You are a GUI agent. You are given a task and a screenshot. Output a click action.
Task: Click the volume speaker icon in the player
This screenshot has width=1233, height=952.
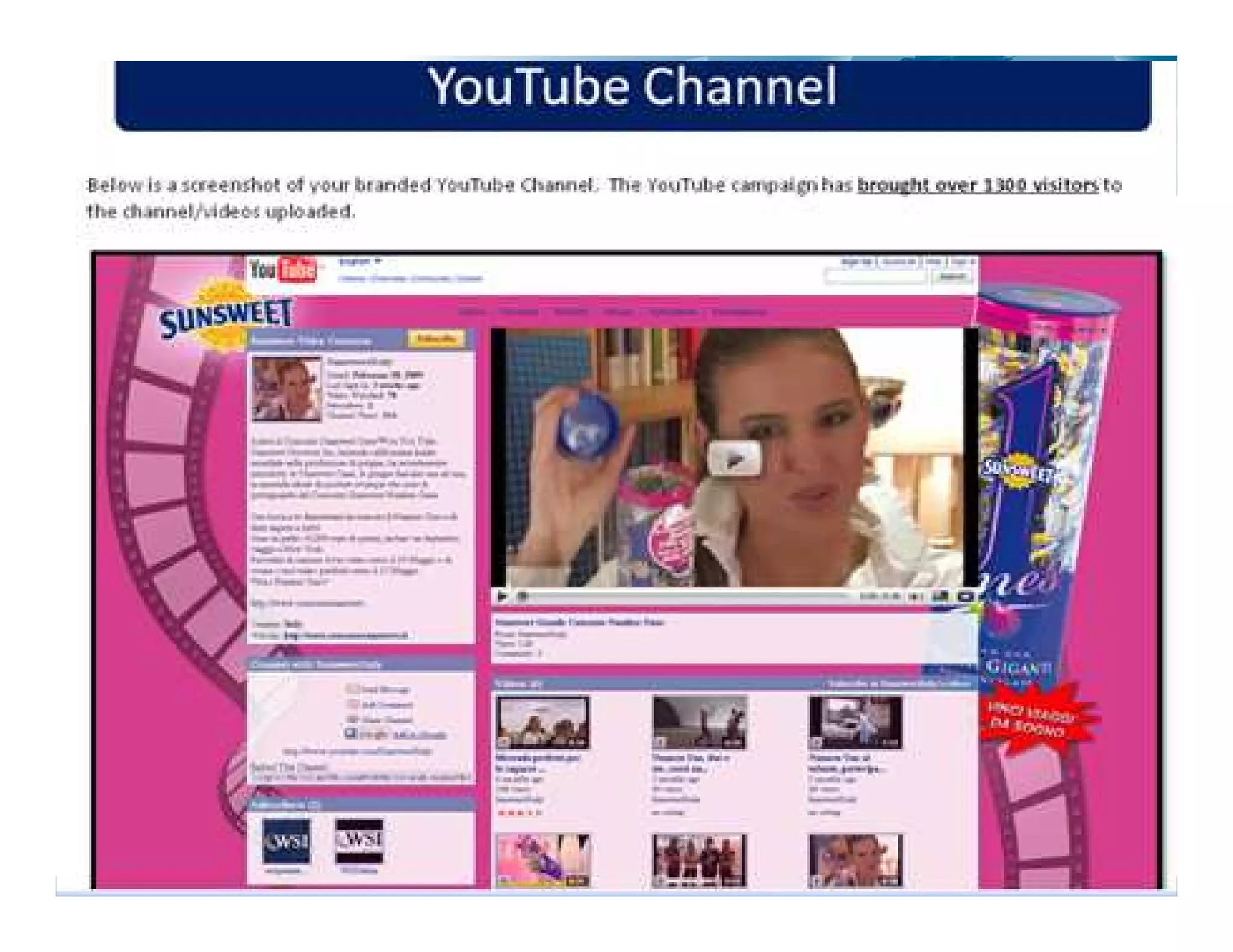[915, 596]
